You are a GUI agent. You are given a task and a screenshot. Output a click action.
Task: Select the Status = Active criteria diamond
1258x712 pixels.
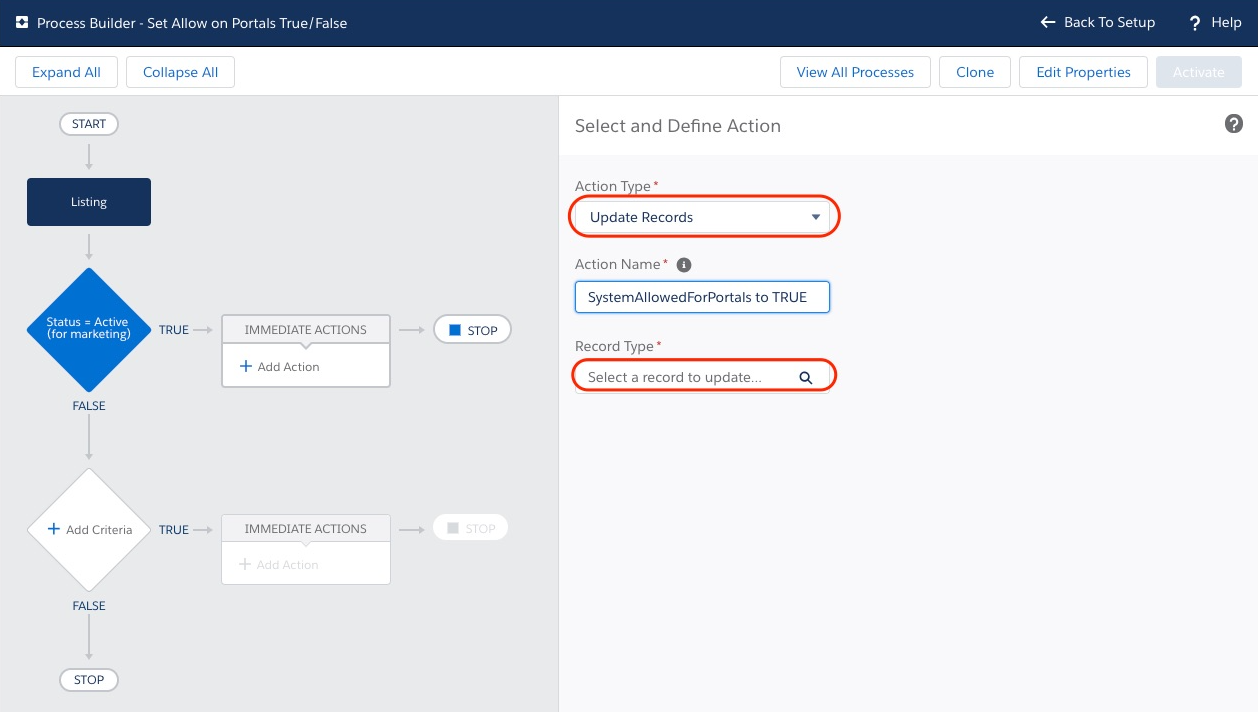(x=88, y=329)
